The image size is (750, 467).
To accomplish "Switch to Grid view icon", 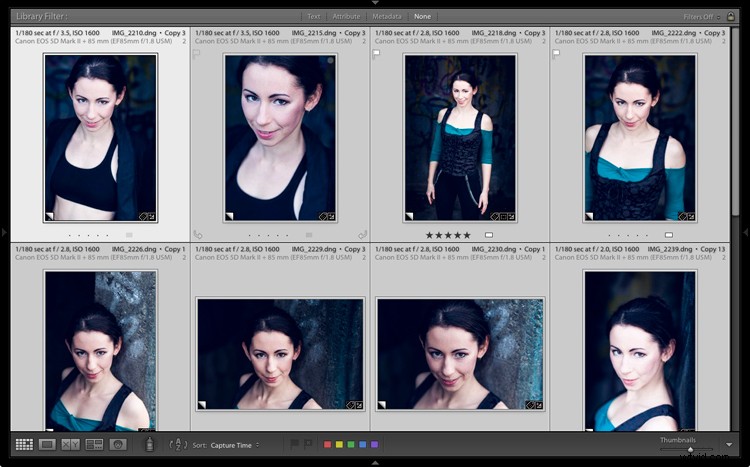I will point(24,445).
